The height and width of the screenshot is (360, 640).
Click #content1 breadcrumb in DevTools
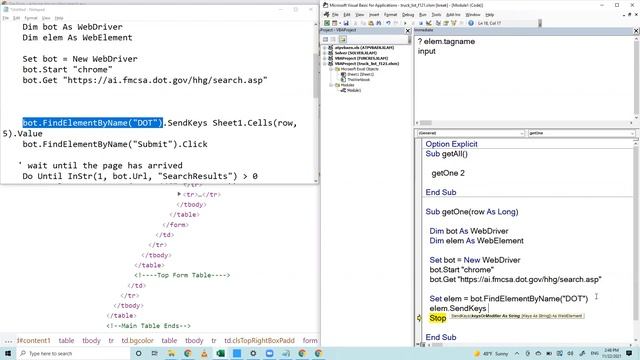(x=33, y=340)
